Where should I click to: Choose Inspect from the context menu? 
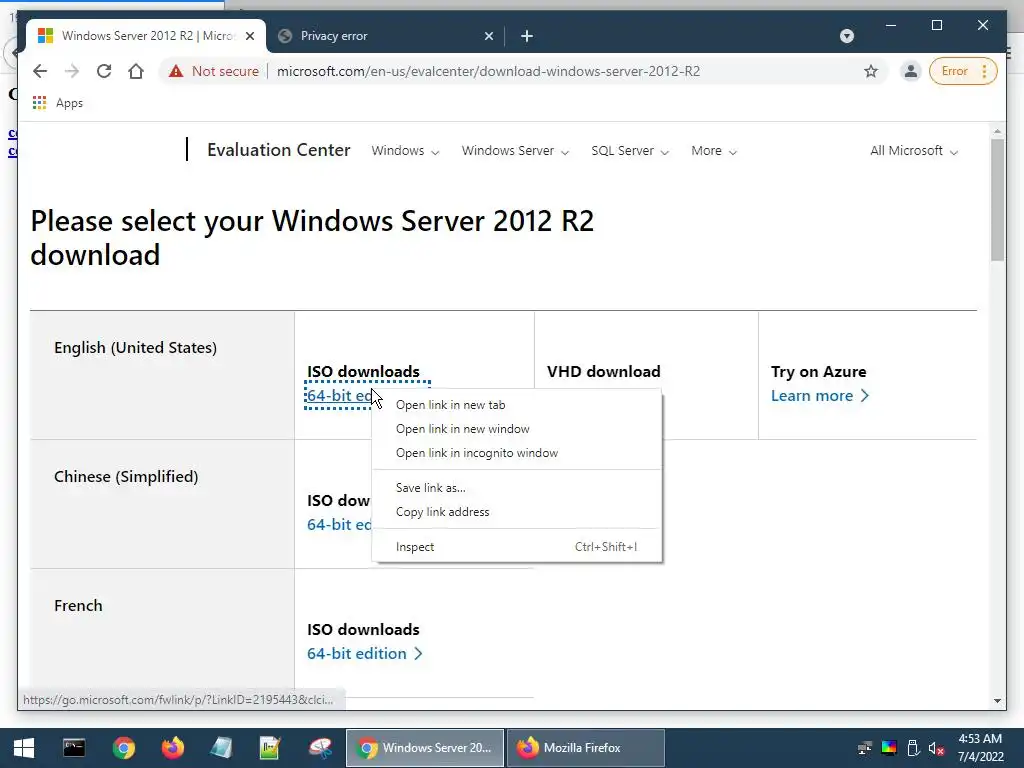[517, 547]
